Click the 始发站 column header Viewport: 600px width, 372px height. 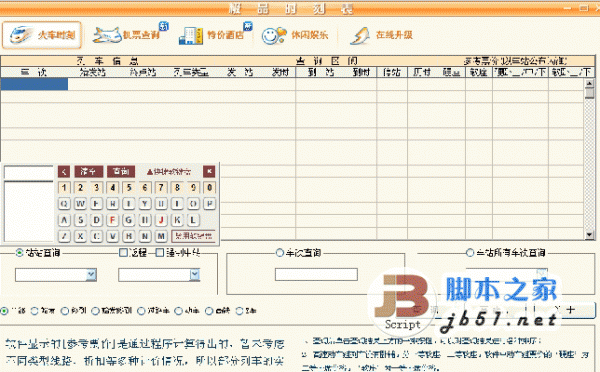(x=93, y=72)
